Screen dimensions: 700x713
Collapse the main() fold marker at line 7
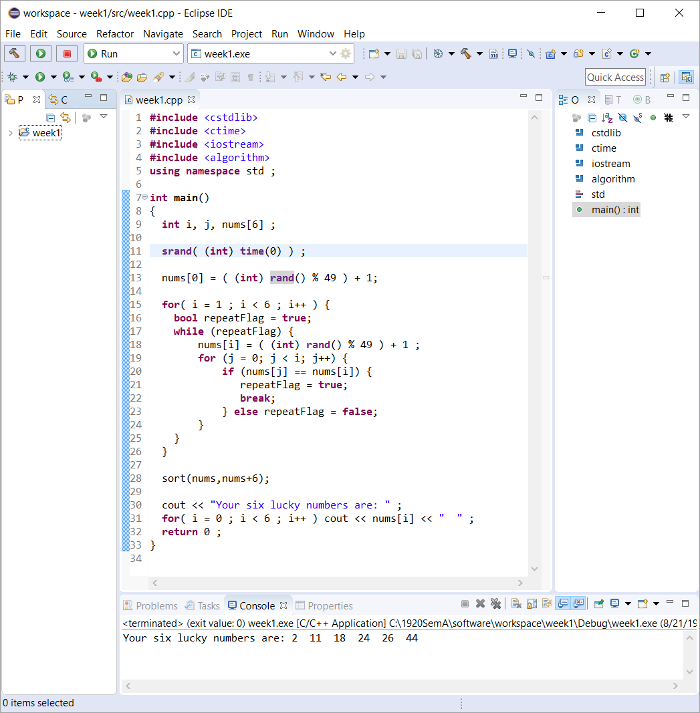click(145, 197)
